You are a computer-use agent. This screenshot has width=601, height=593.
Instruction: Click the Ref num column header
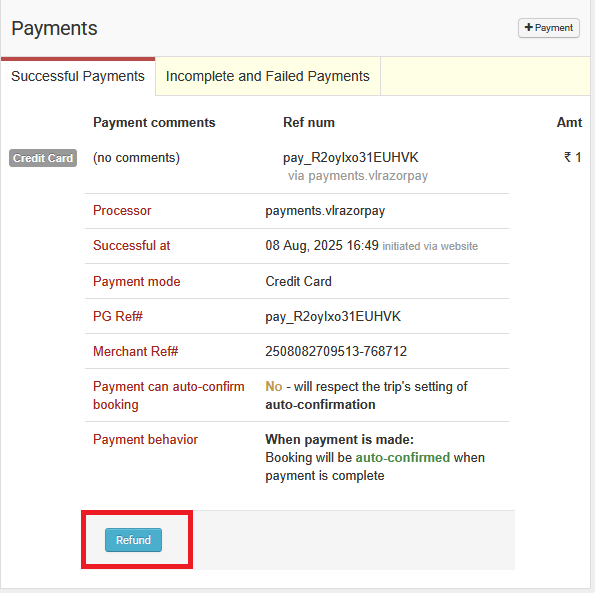tap(309, 122)
